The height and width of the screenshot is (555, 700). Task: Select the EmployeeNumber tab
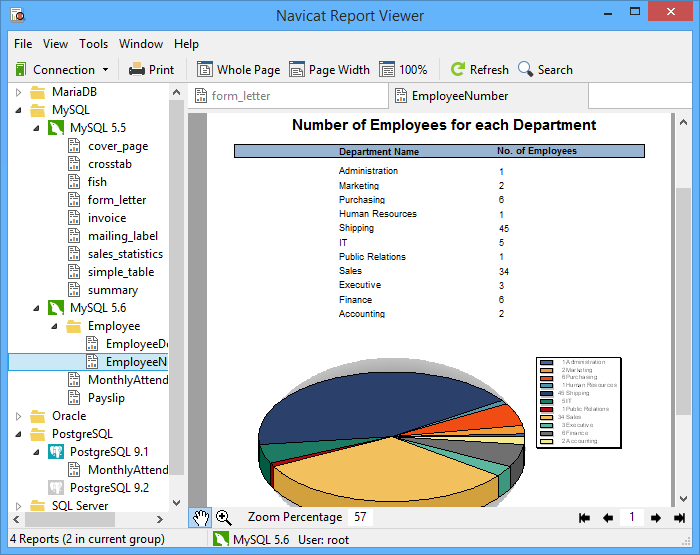[489, 96]
